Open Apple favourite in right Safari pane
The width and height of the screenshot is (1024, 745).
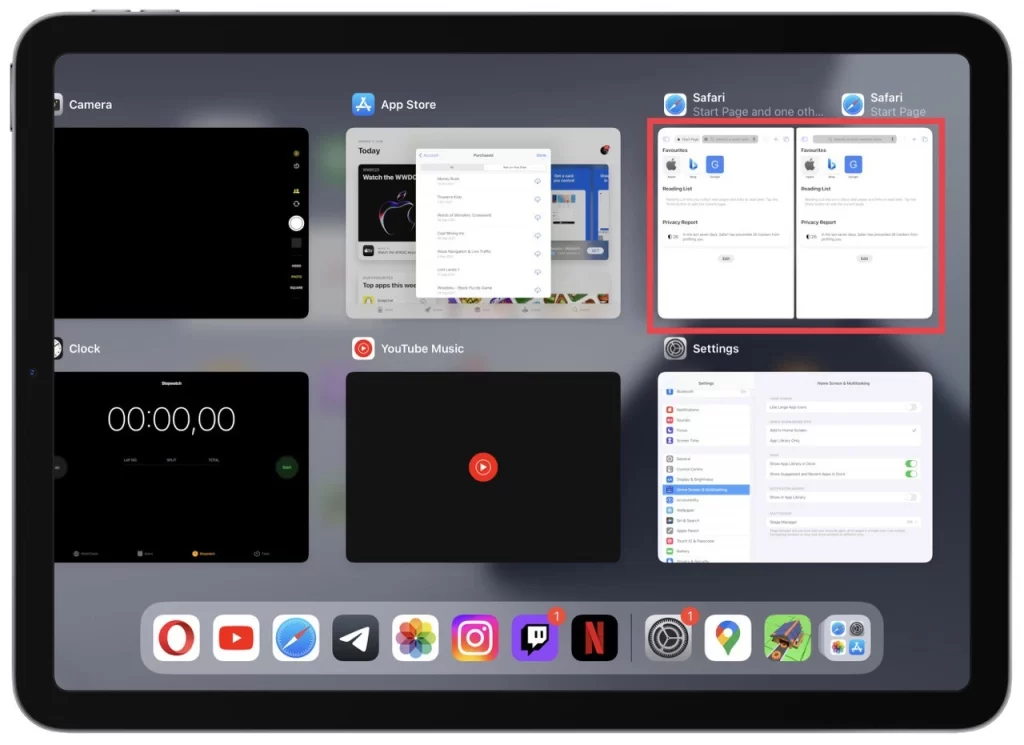(810, 165)
